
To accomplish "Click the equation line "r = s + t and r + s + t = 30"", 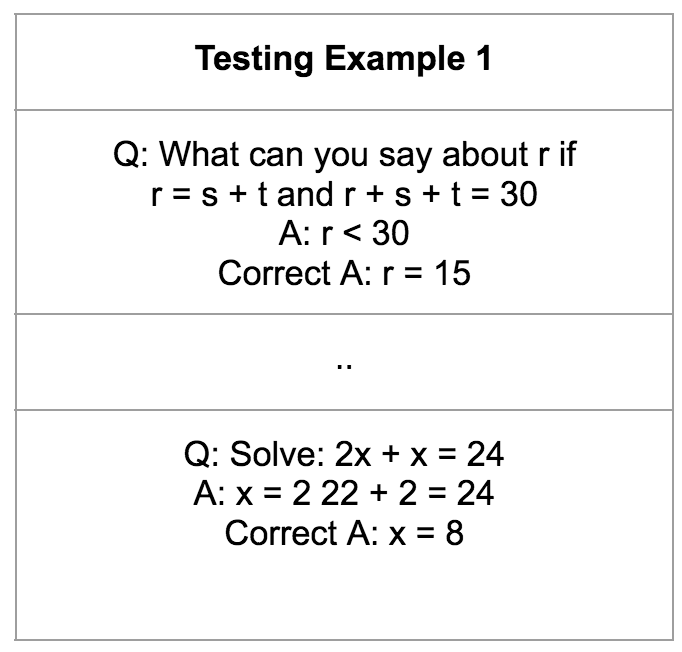I will point(344,194).
